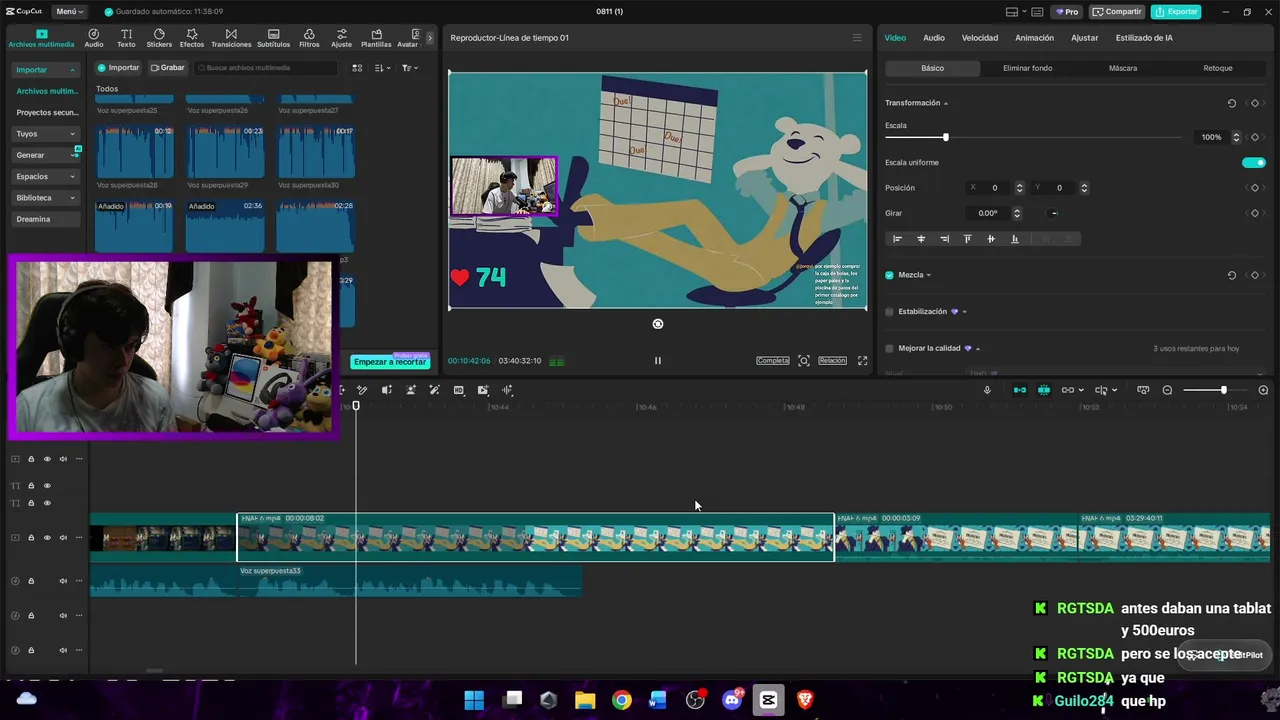Click the microphone voiceover record icon

pyautogui.click(x=987, y=390)
